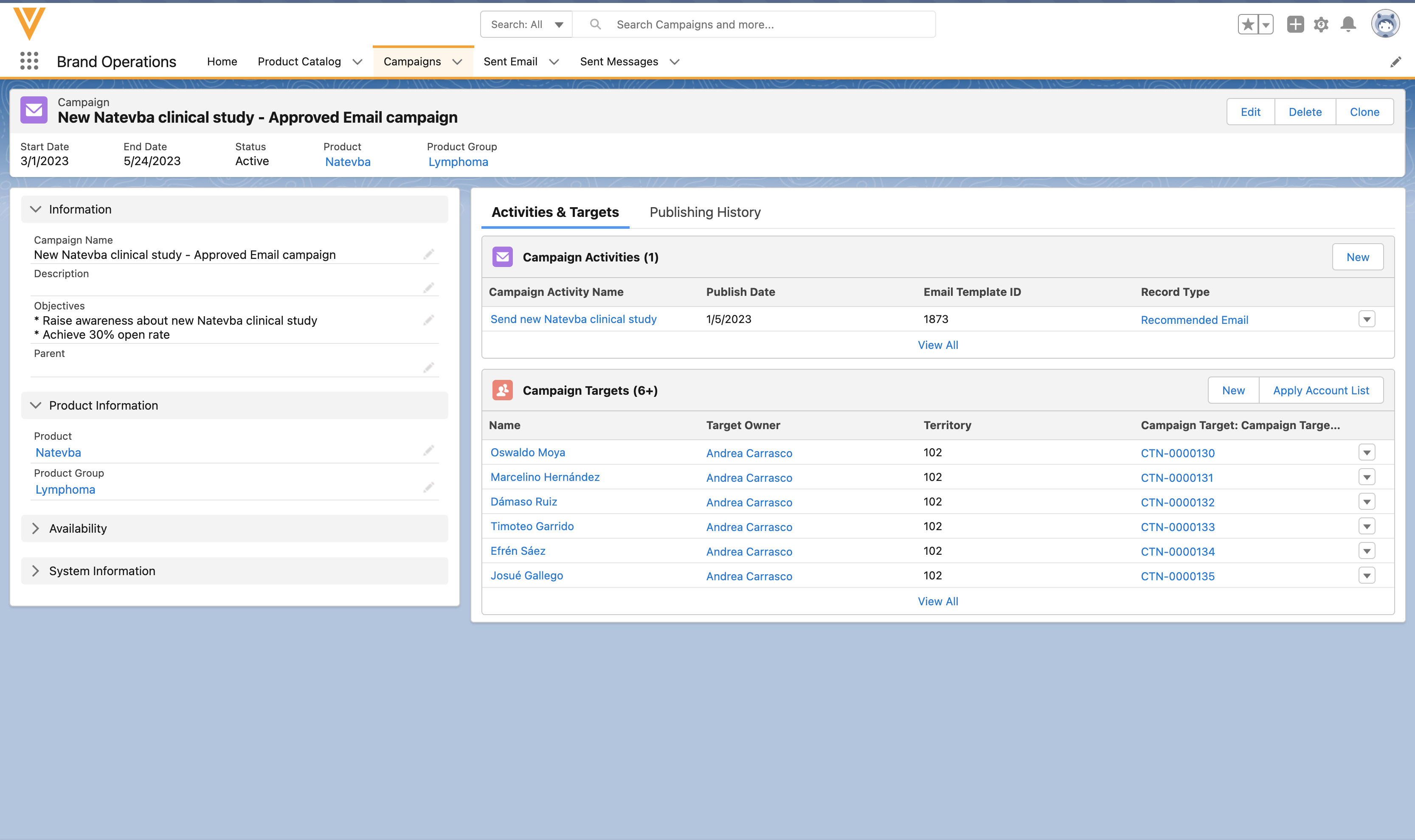
Task: Click the Search Campaigns input field
Action: click(x=770, y=24)
